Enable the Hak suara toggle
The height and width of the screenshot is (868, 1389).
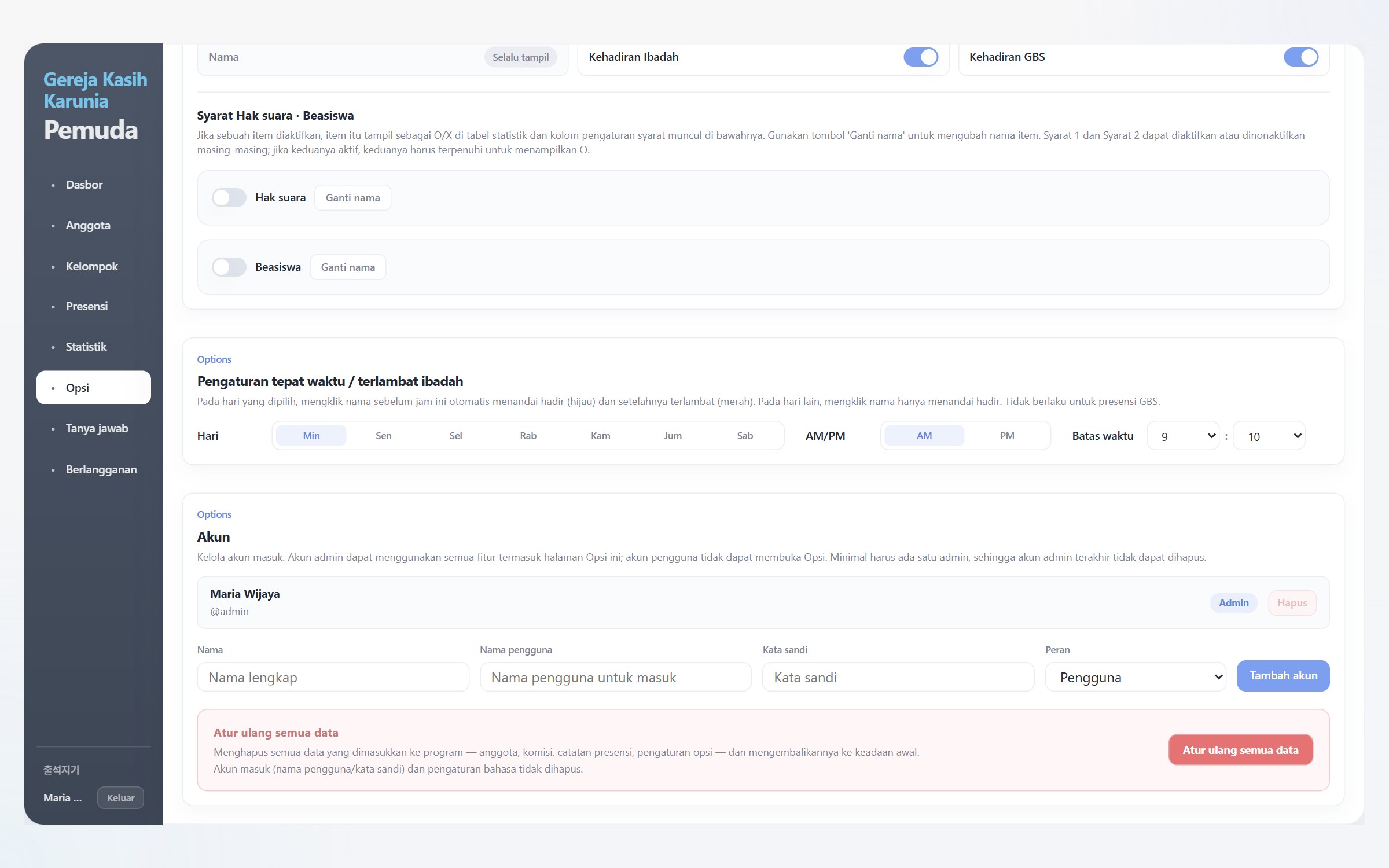[x=229, y=198]
